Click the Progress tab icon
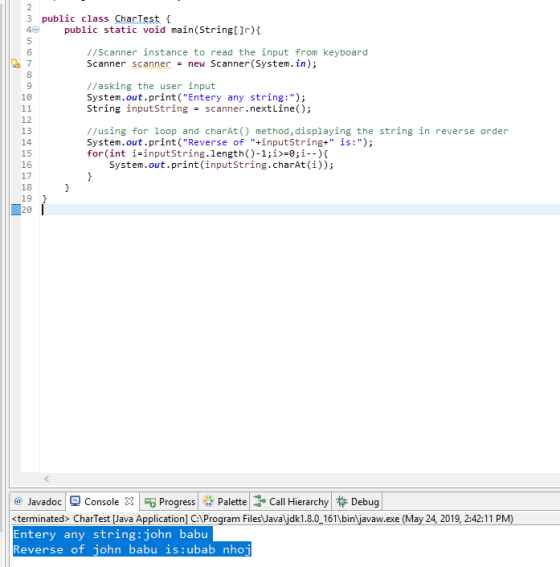Viewport: 560px width, 567px height. point(150,502)
